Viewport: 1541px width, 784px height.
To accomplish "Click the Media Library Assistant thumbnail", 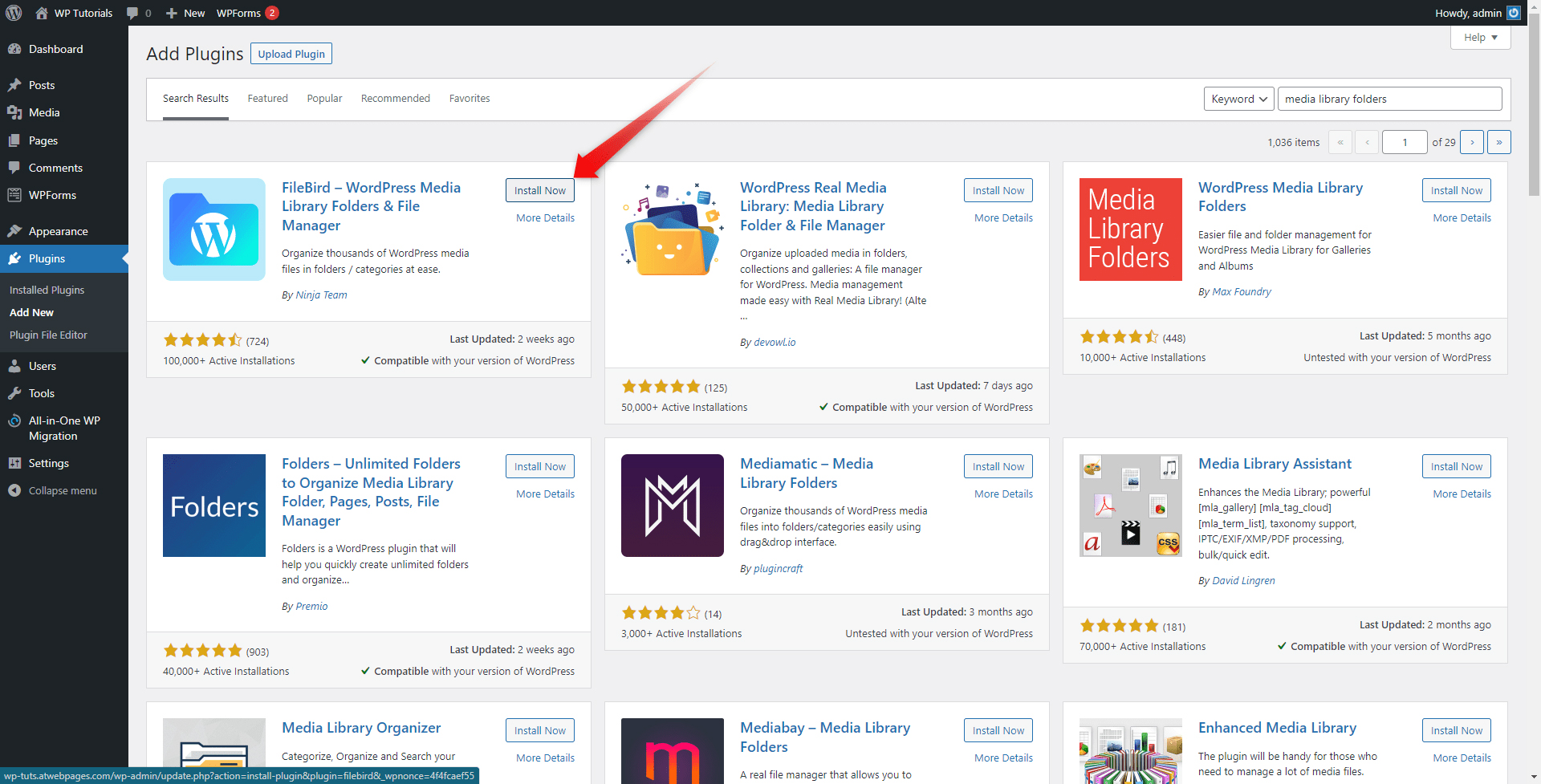I will click(1131, 506).
